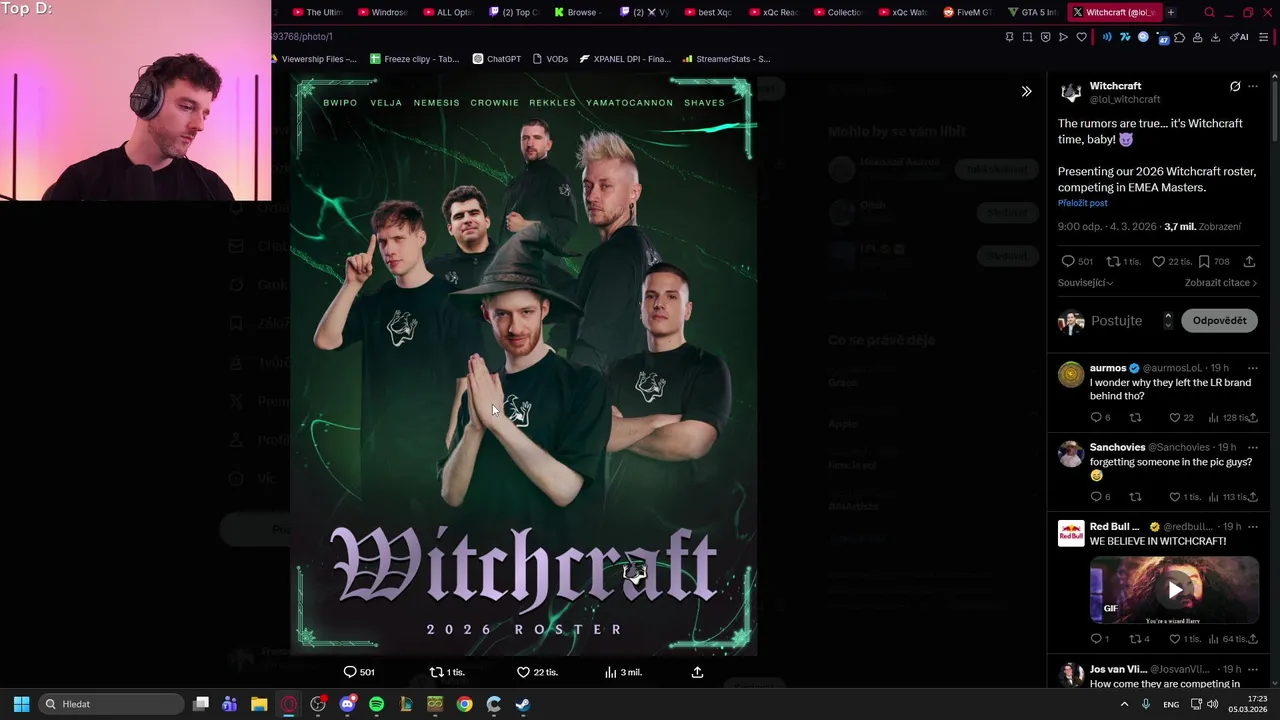Open the Související sort dropdown
This screenshot has height=720, width=1280.
tap(1085, 283)
